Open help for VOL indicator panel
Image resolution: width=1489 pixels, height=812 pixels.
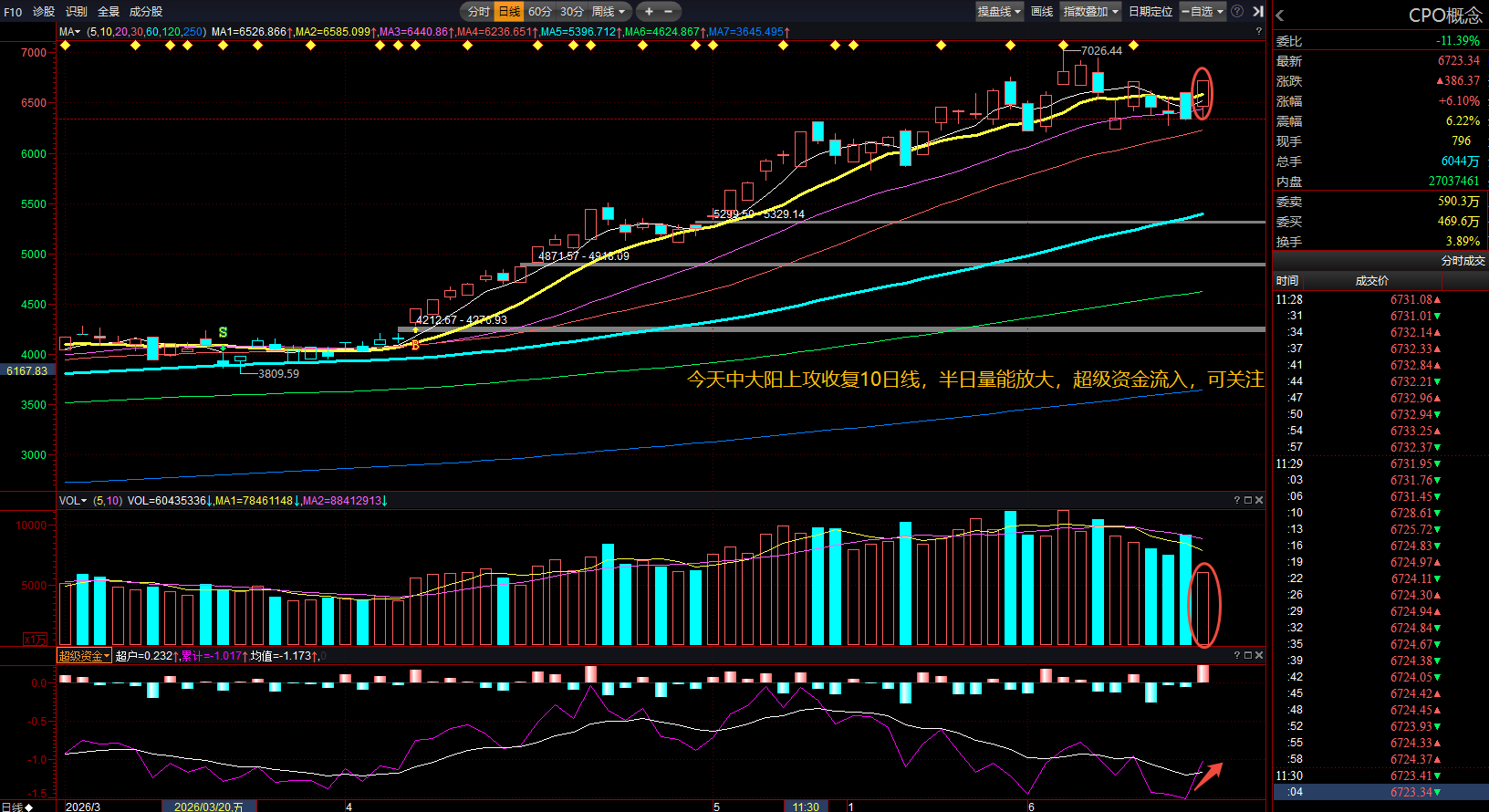tap(1237, 500)
